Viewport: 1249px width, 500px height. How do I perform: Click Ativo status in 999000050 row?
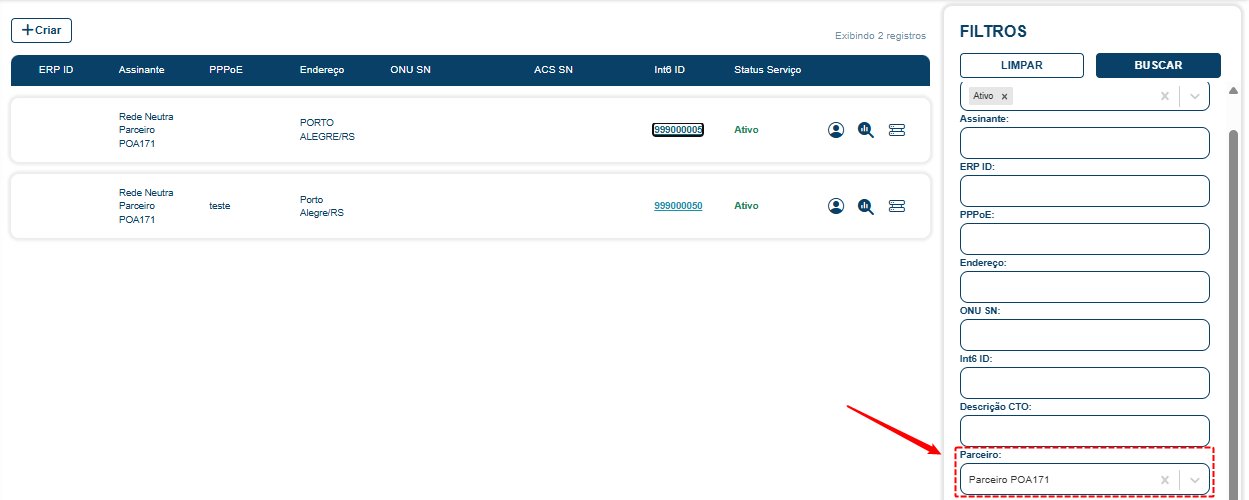tap(746, 206)
